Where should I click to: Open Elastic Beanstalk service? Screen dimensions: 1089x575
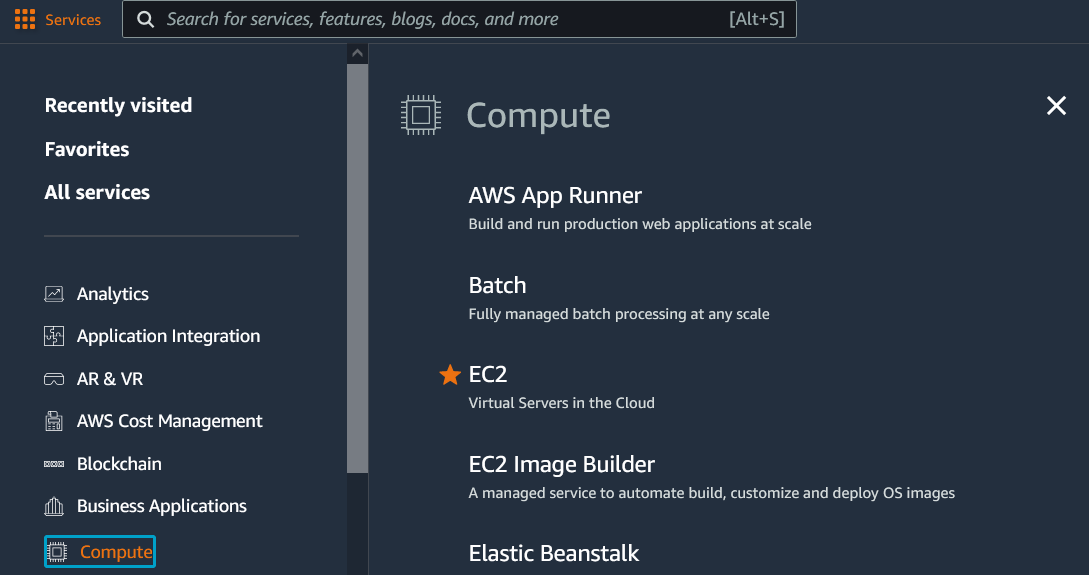pyautogui.click(x=554, y=553)
